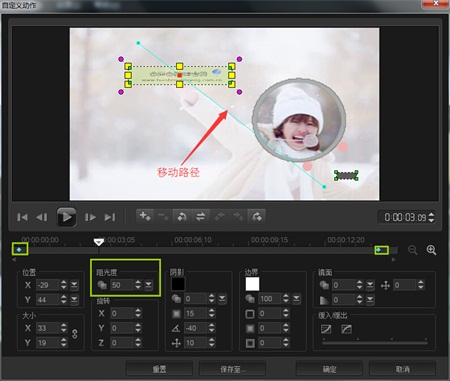The height and width of the screenshot is (381, 450).
Task: Open the border opacity dropdown next to 100
Action: tap(296, 299)
